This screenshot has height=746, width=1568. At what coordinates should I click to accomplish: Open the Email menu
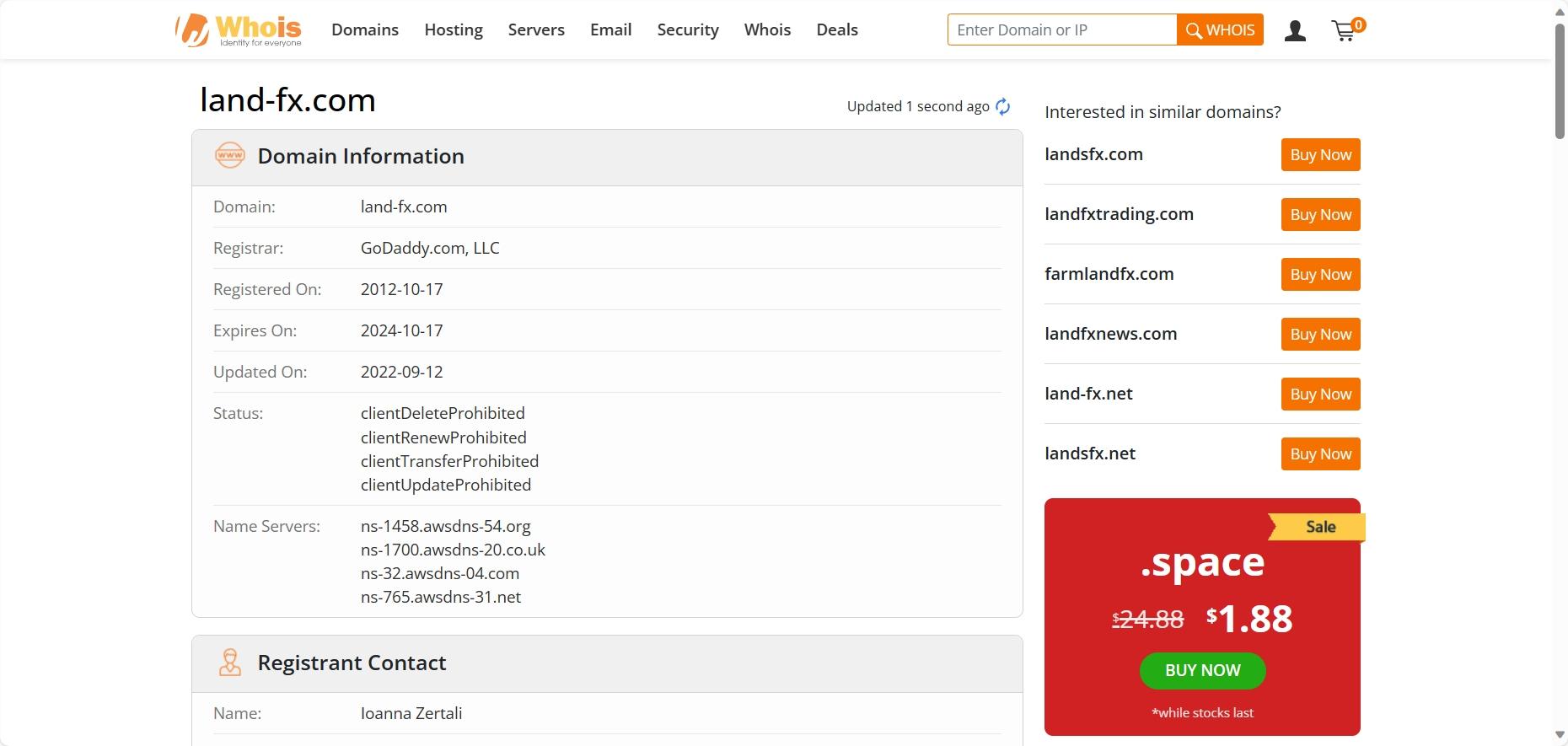(611, 30)
